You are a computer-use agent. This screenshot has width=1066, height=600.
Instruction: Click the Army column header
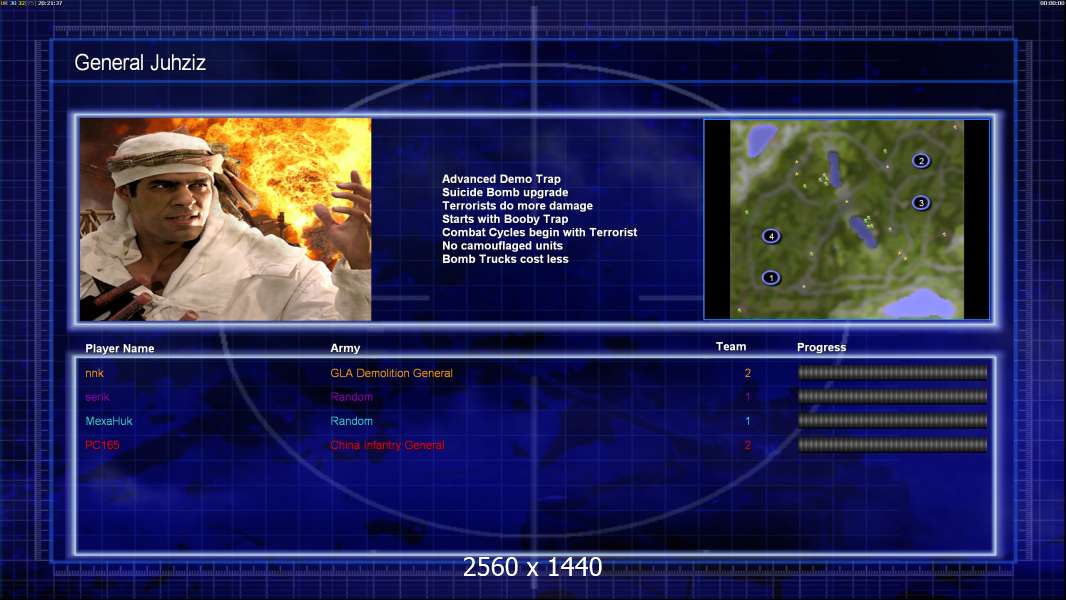pyautogui.click(x=345, y=348)
